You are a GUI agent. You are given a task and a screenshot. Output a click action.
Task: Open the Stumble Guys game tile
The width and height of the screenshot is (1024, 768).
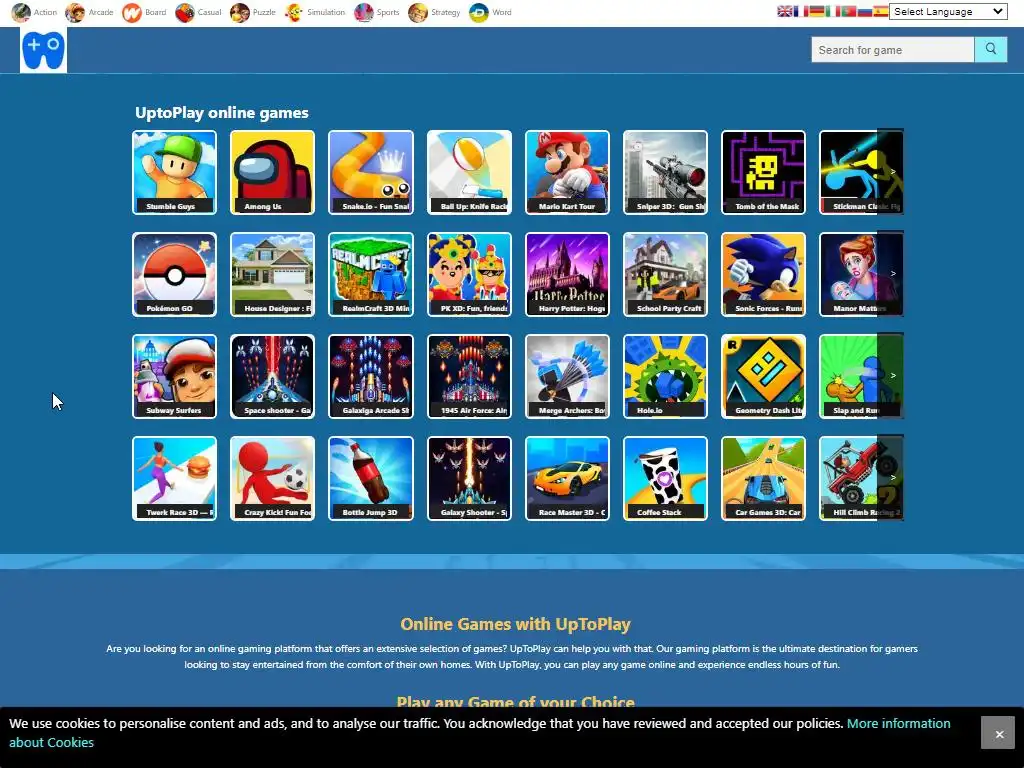coord(174,172)
